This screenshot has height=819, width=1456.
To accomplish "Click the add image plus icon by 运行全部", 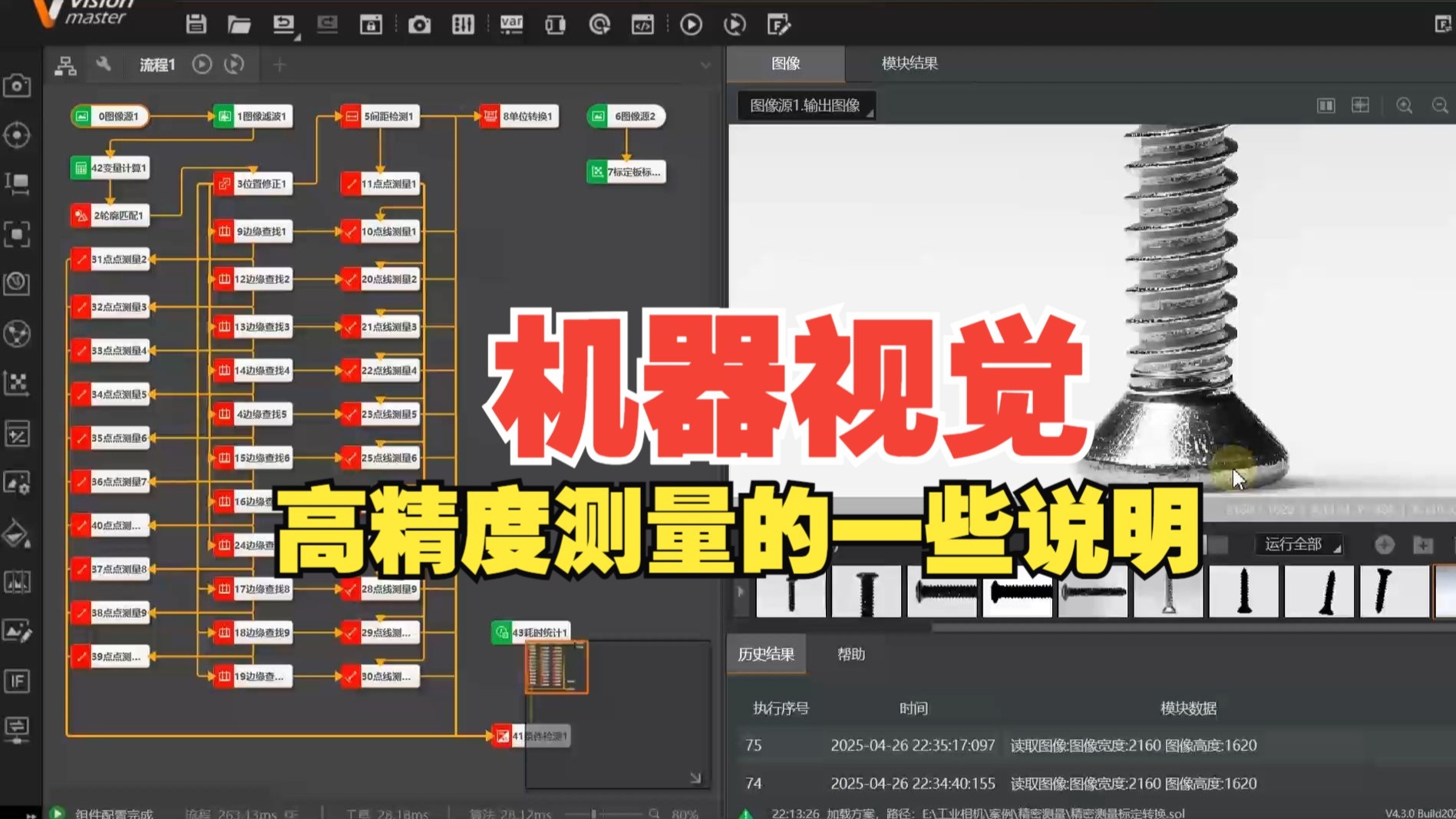I will 1385,544.
